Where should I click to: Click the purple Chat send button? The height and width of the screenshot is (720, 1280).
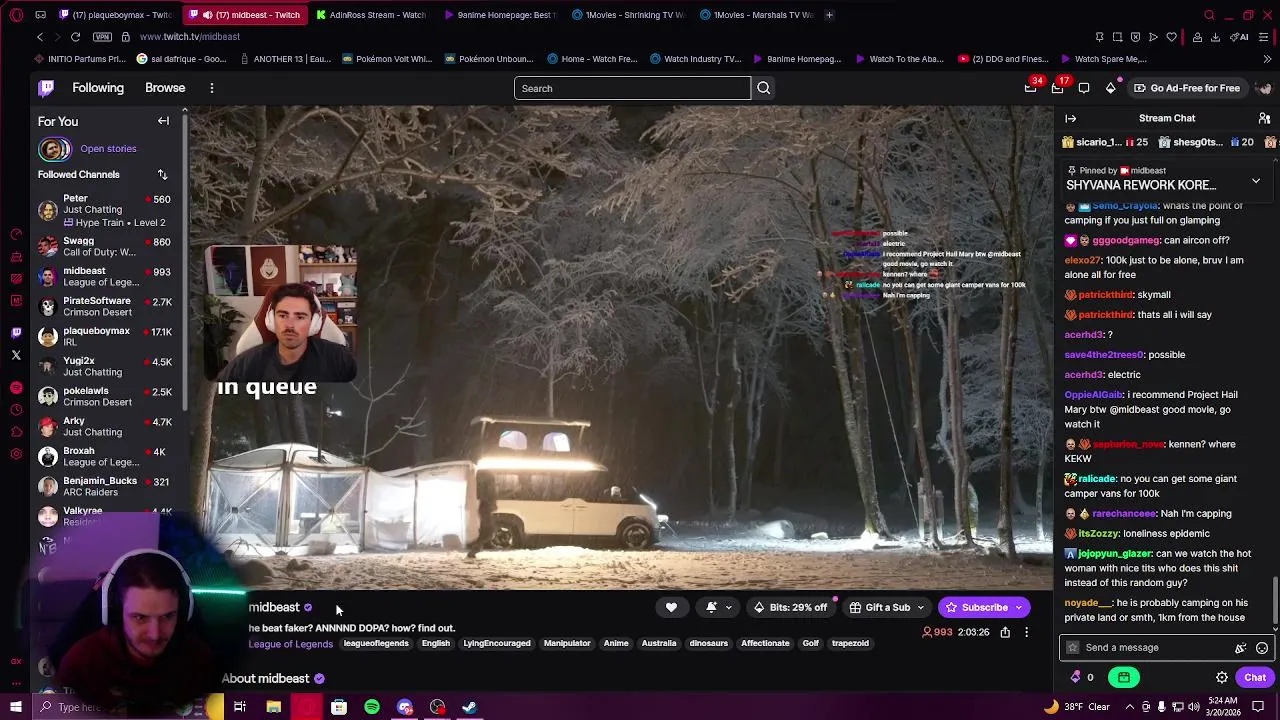click(1254, 677)
